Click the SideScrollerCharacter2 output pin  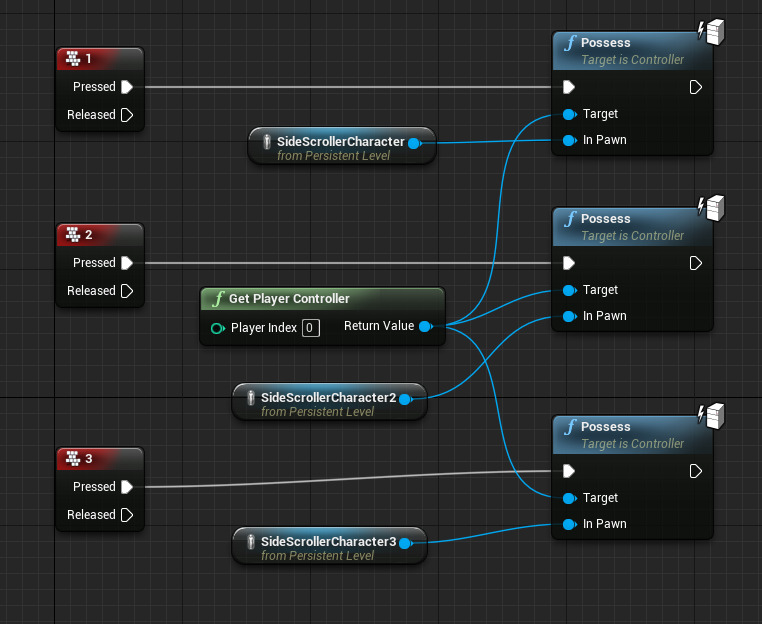tap(405, 399)
